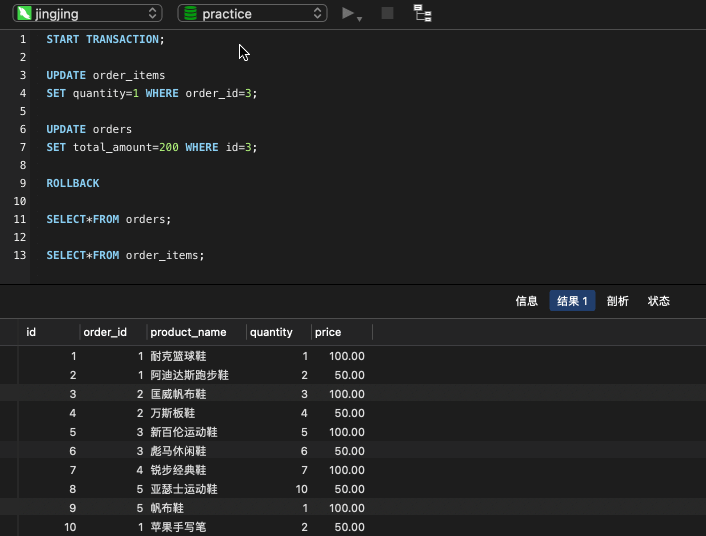Open the jingjing connection dropdown
Screen dimensions: 706x536
point(87,14)
